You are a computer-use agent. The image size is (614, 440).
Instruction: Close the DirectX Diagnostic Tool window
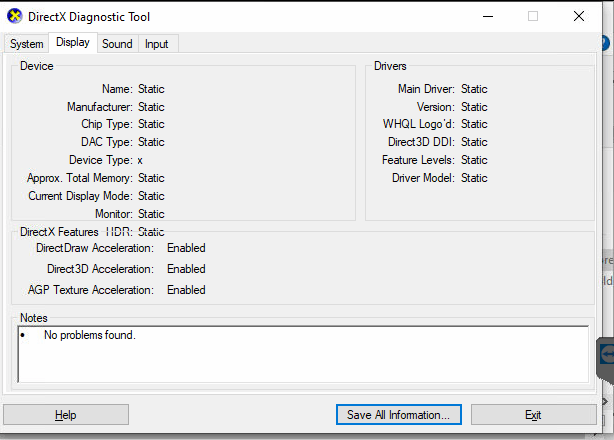[x=579, y=16]
